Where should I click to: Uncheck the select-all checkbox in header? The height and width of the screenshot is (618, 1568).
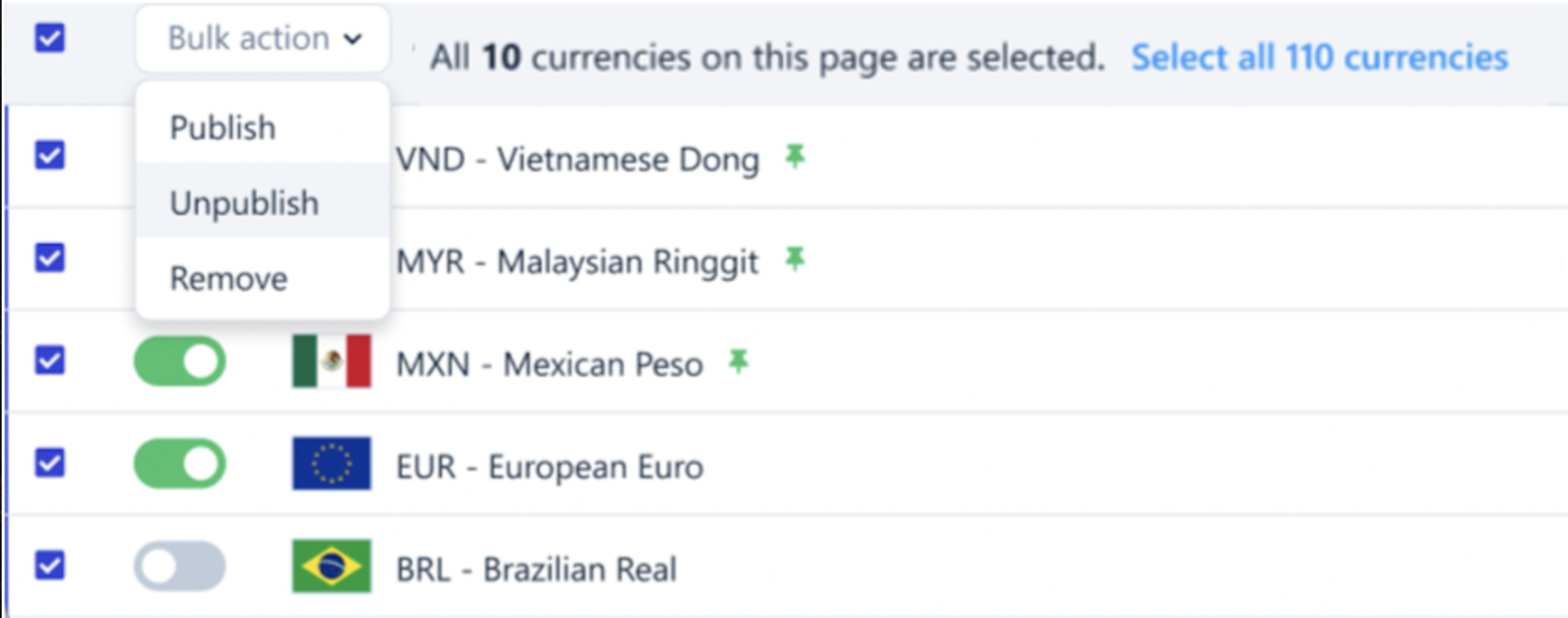(x=50, y=38)
